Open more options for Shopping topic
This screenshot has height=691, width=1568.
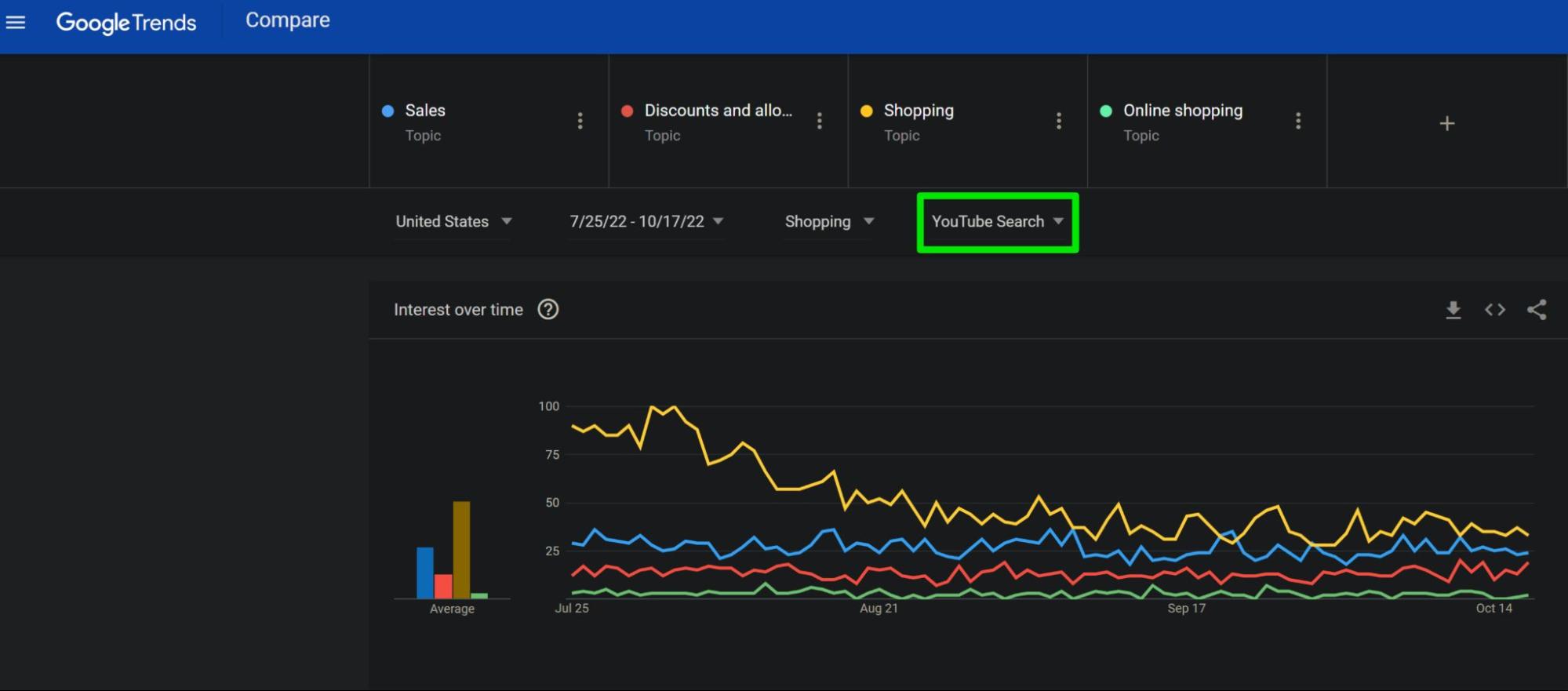(1059, 121)
